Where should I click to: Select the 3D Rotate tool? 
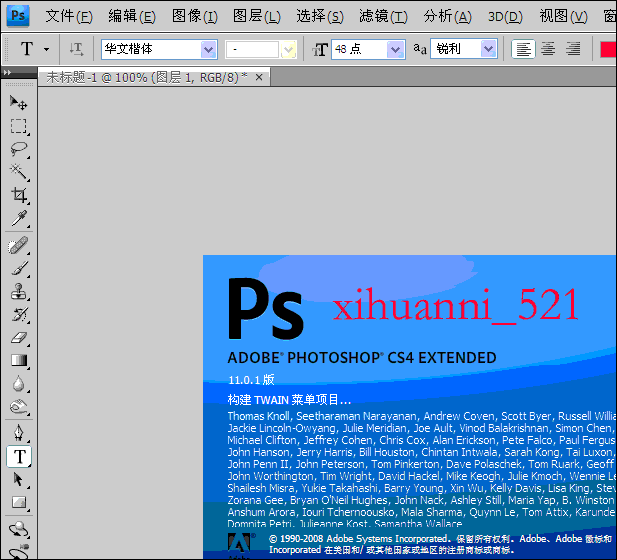point(18,530)
